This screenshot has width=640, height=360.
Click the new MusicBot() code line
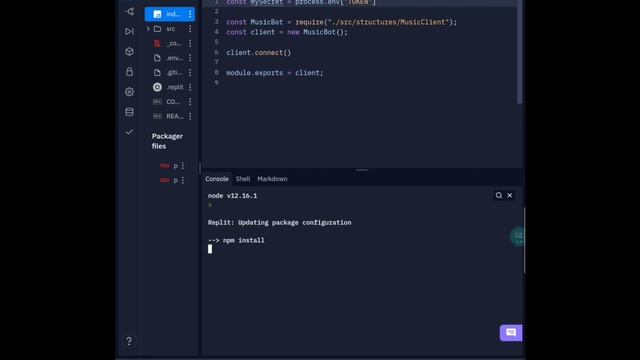tap(287, 32)
